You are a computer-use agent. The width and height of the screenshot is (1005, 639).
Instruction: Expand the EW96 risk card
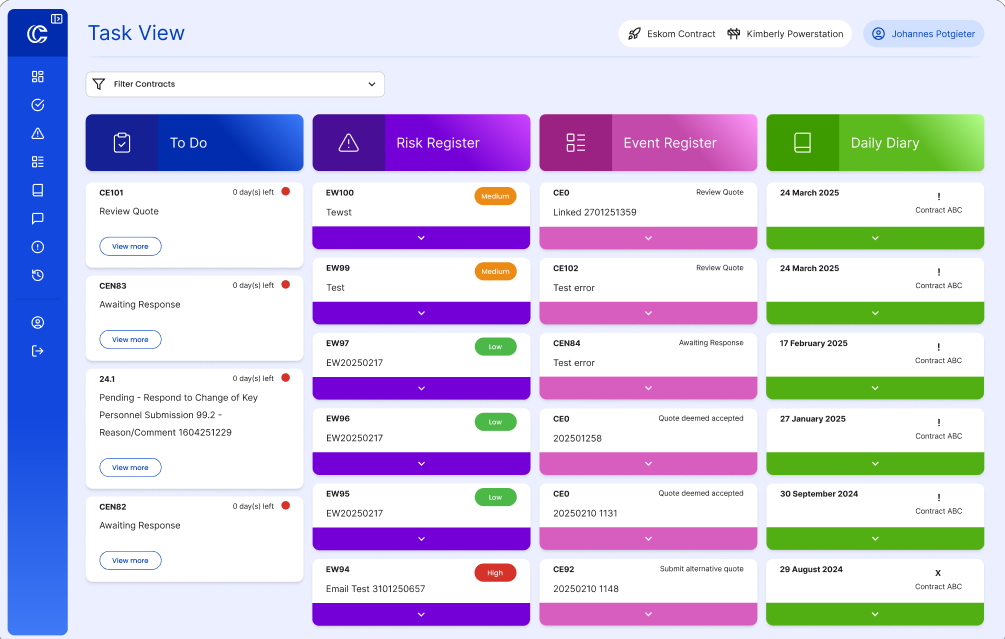tap(421, 463)
